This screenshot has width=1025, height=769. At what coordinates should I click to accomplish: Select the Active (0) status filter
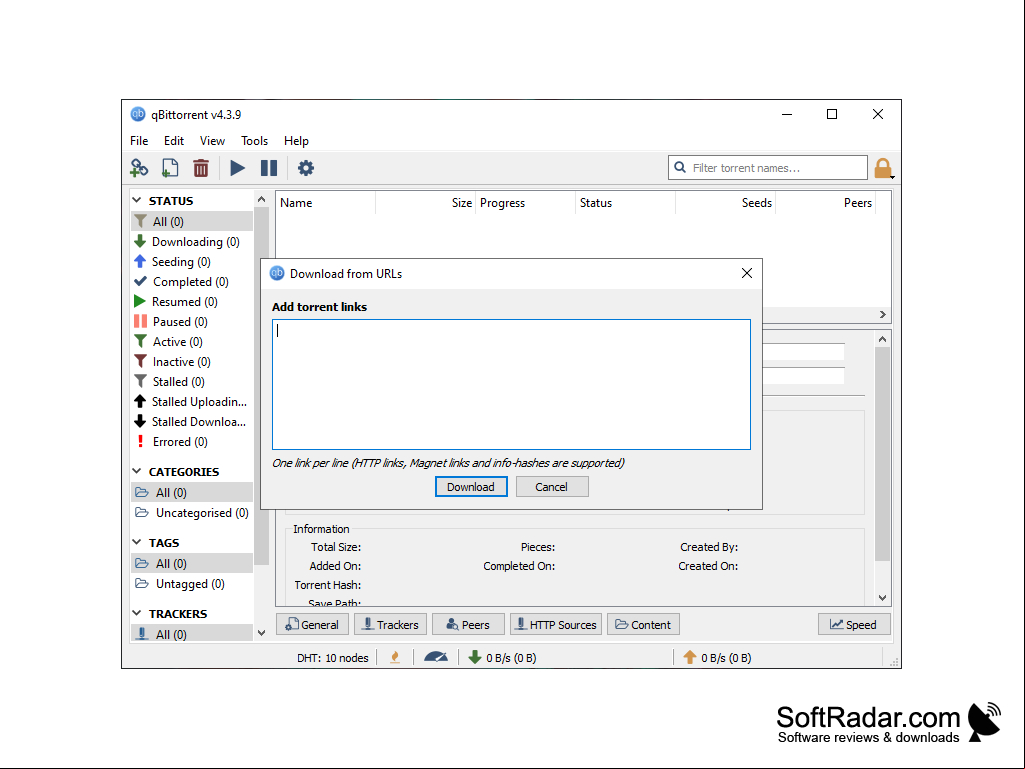point(192,342)
